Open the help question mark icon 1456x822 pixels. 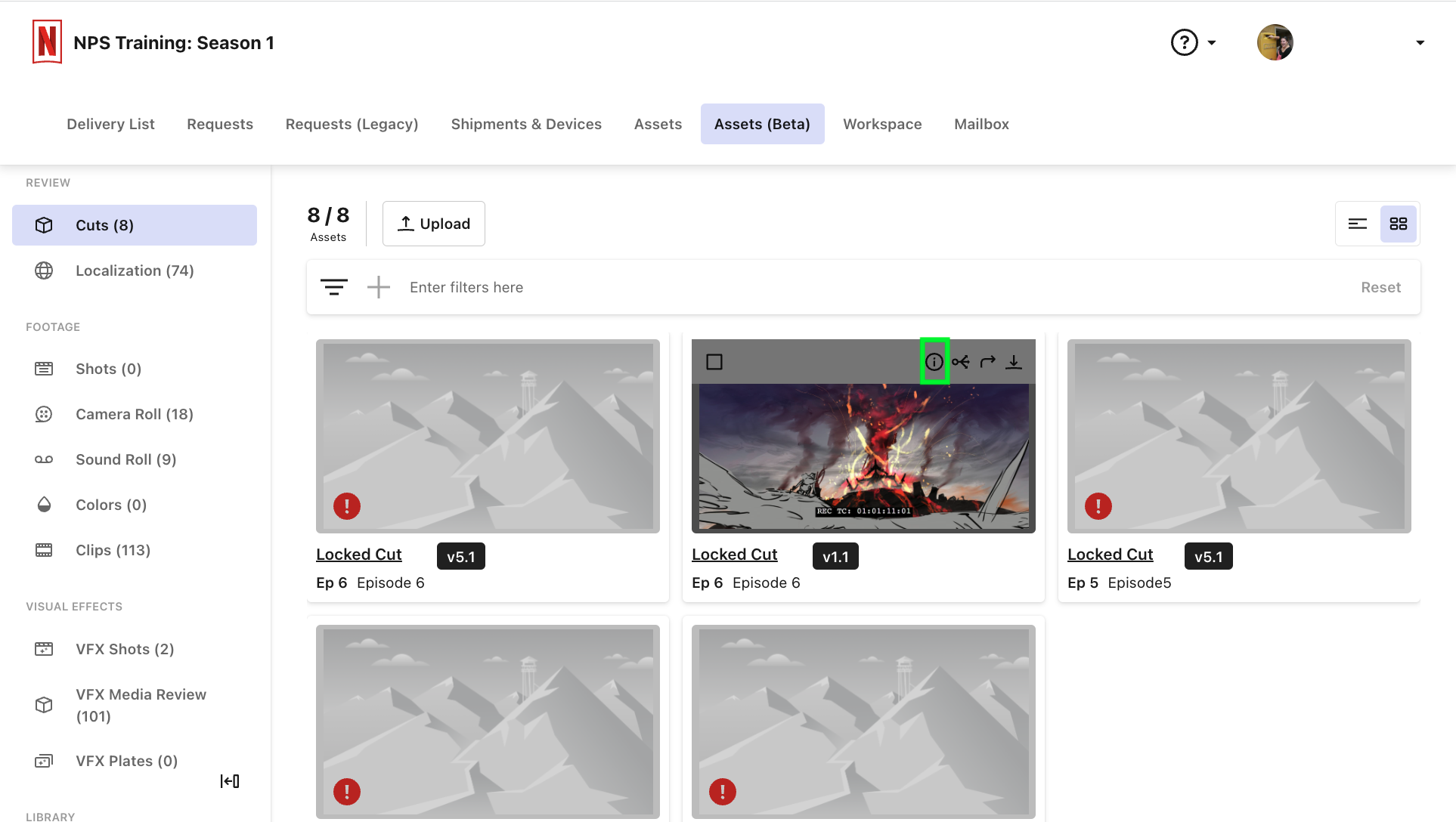pyautogui.click(x=1184, y=42)
